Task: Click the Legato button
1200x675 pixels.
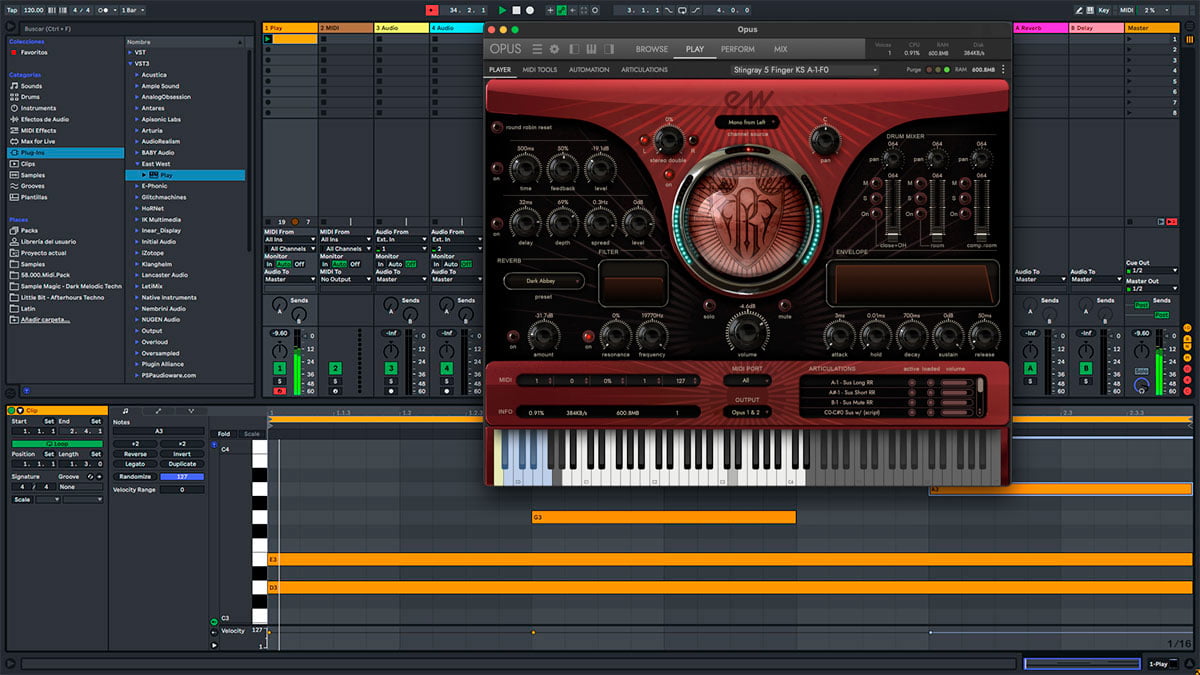Action: pyautogui.click(x=135, y=465)
